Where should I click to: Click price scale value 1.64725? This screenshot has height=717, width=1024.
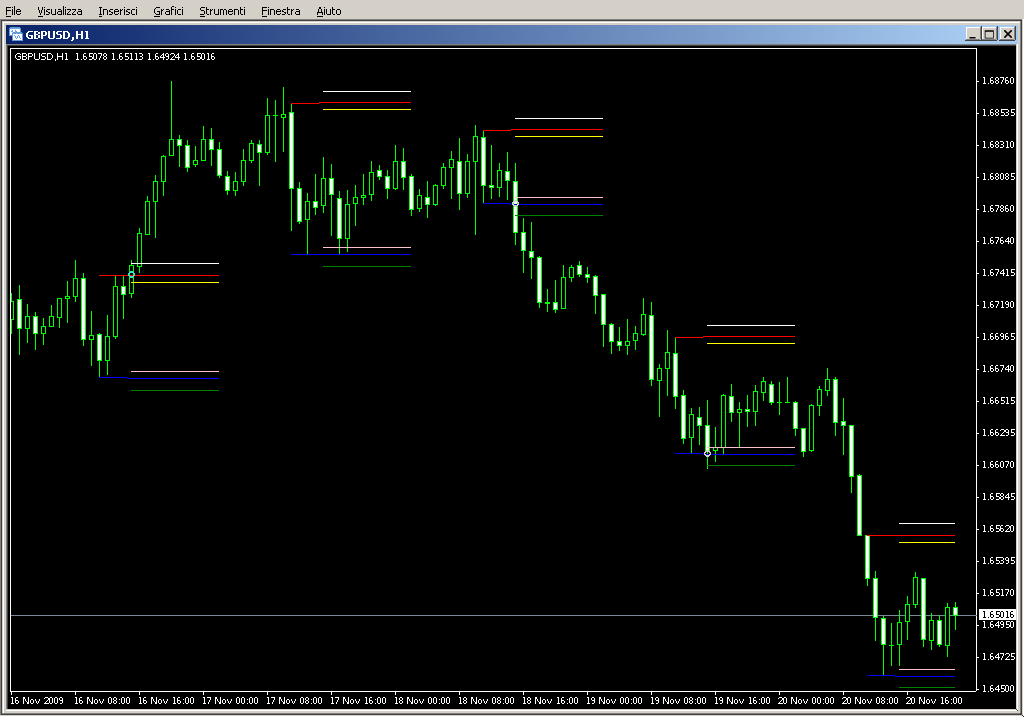(999, 657)
